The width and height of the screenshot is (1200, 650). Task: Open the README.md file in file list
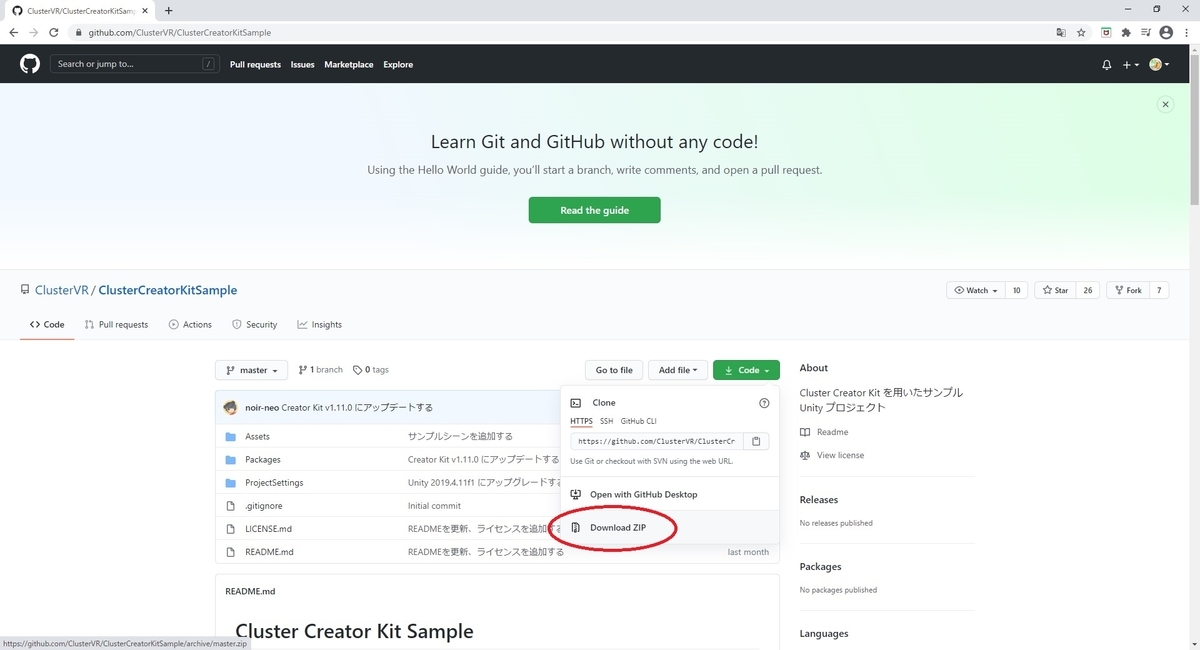click(269, 552)
